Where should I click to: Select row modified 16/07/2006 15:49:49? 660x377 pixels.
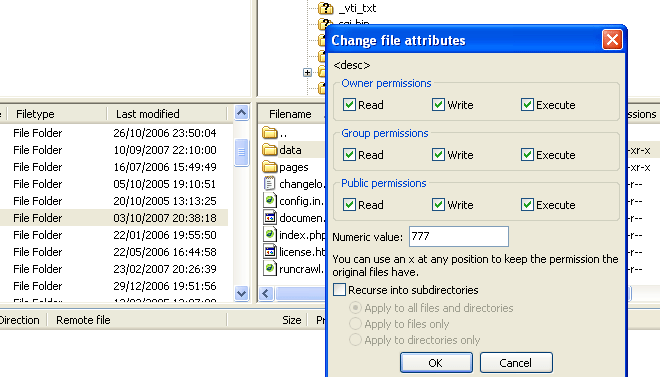pyautogui.click(x=114, y=167)
